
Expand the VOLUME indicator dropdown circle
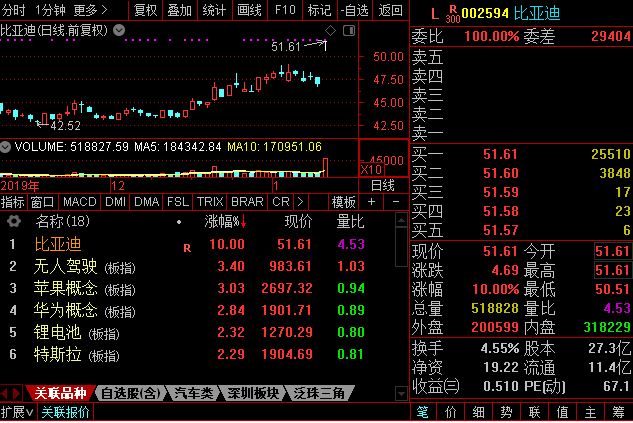click(5, 147)
